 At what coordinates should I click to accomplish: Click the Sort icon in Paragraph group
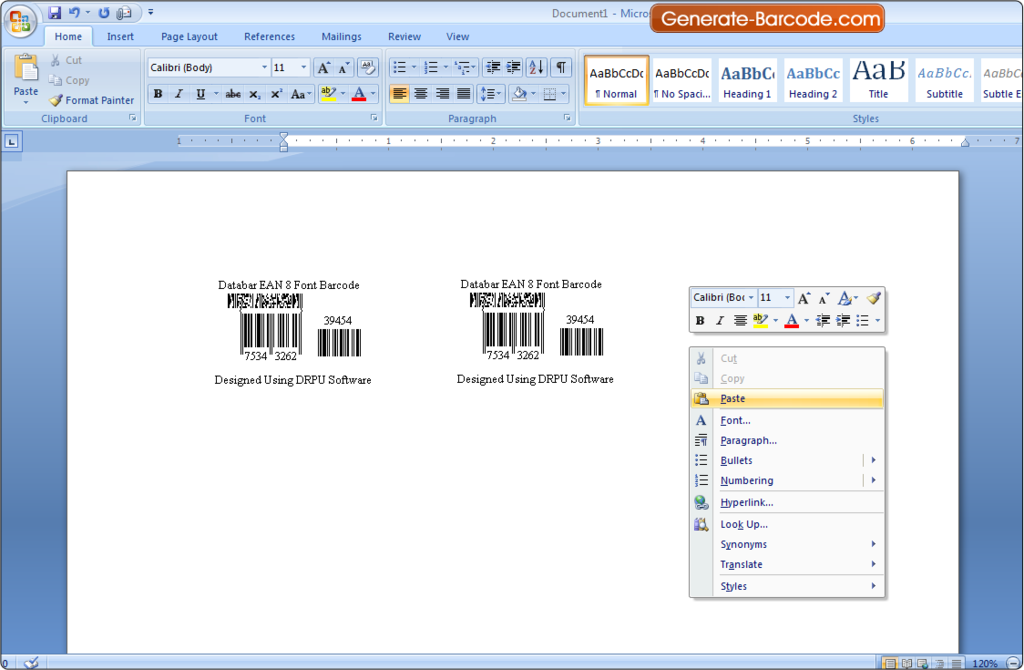tap(536, 67)
